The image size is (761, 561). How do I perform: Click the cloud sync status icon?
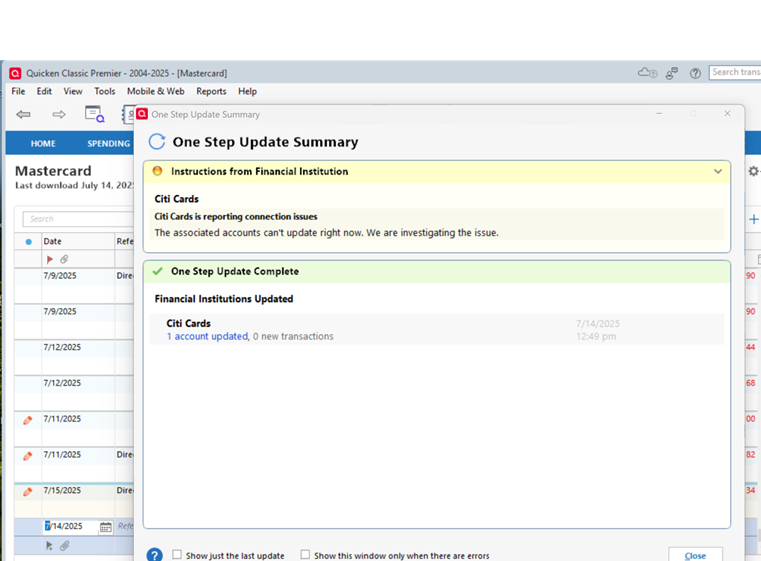pos(647,73)
